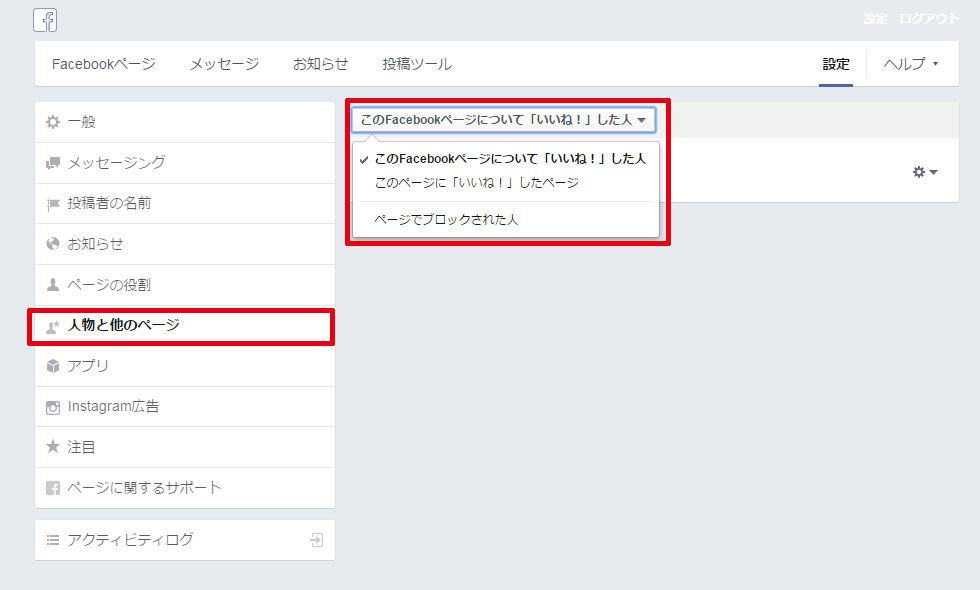The width and height of the screenshot is (980, 590).
Task: Open アクティビティログ
Action: coord(185,540)
